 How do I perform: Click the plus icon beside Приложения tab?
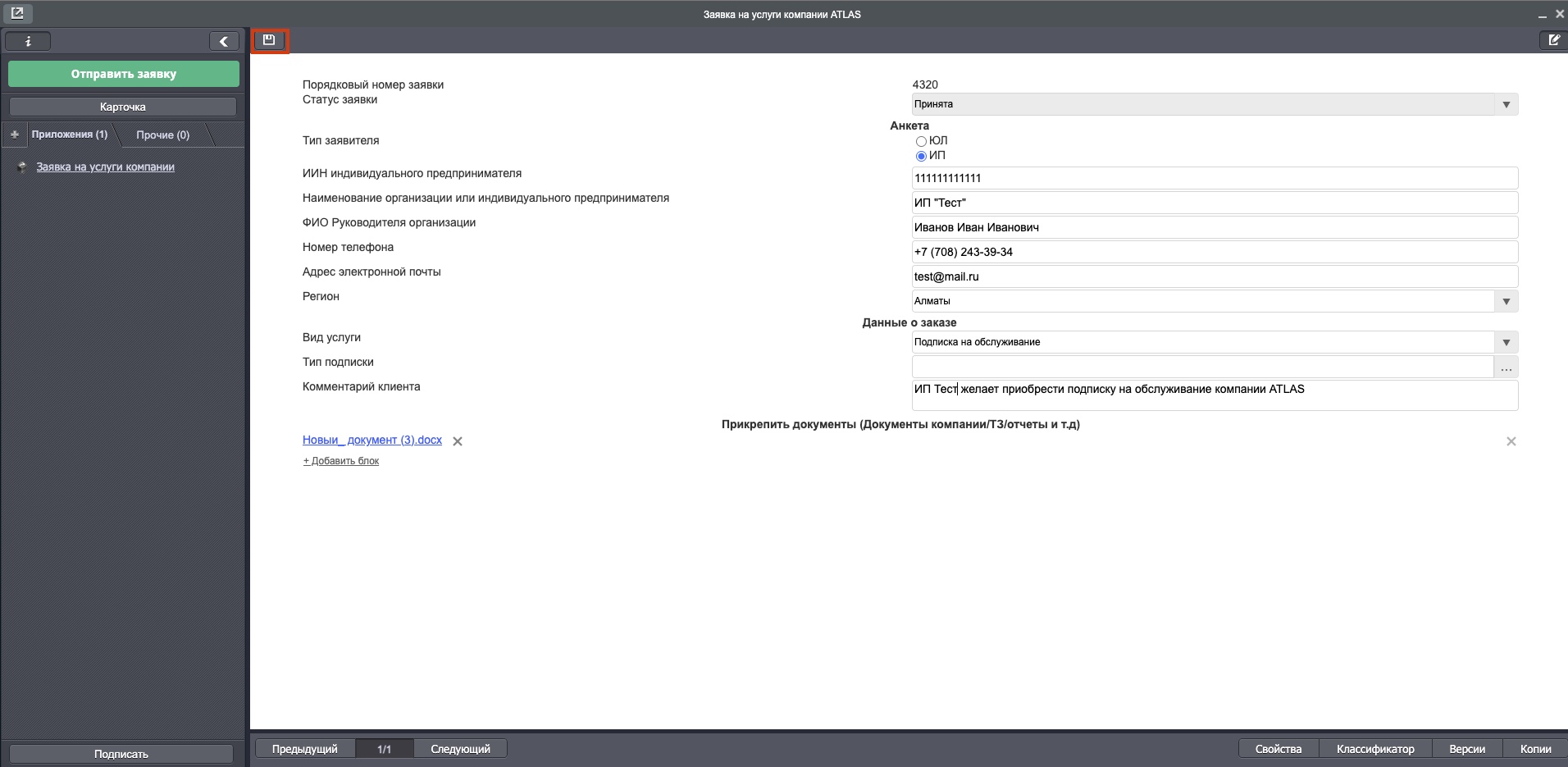pyautogui.click(x=15, y=135)
